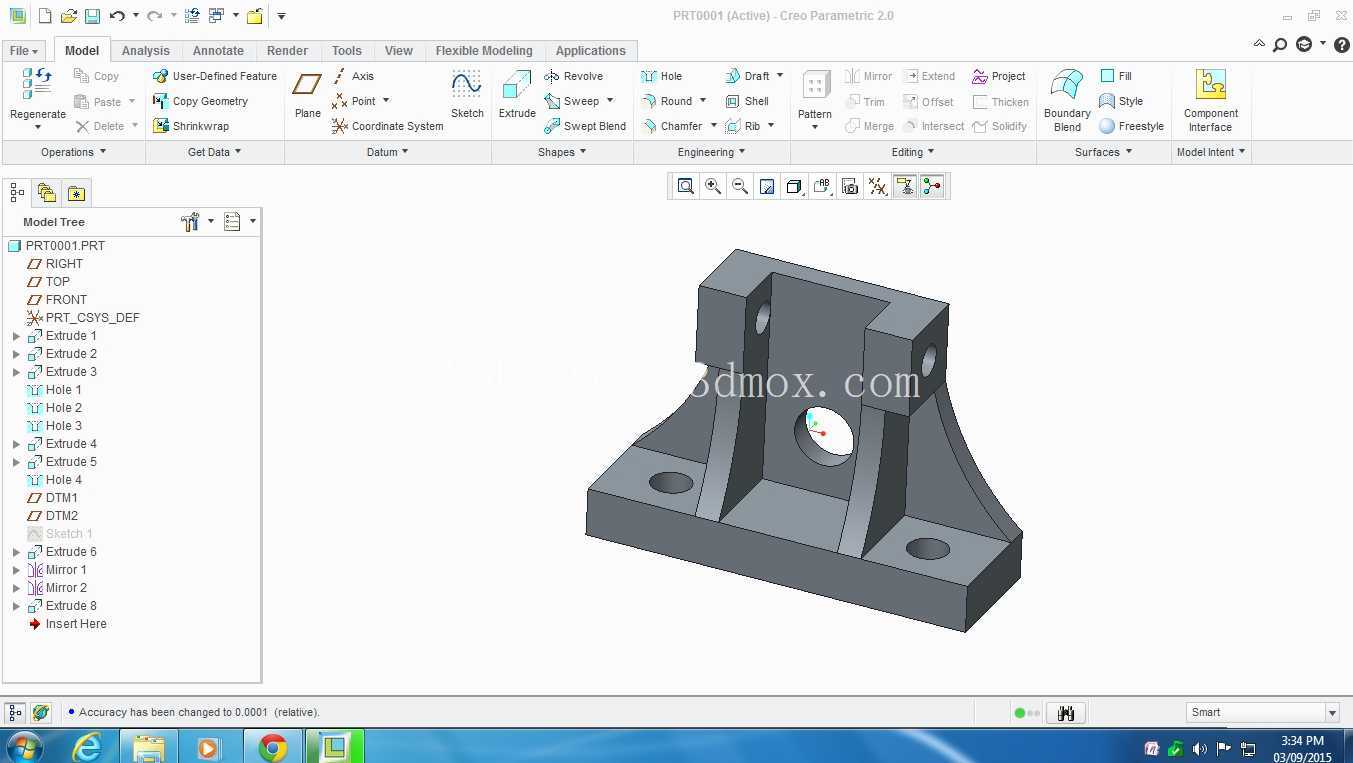
Task: Open Component Interface
Action: coord(1211,100)
